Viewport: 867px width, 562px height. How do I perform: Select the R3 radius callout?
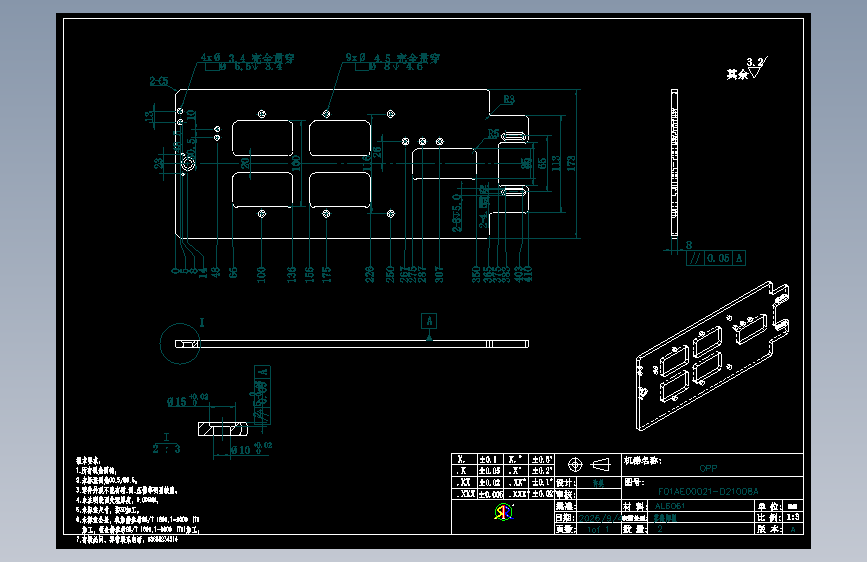pyautogui.click(x=509, y=99)
